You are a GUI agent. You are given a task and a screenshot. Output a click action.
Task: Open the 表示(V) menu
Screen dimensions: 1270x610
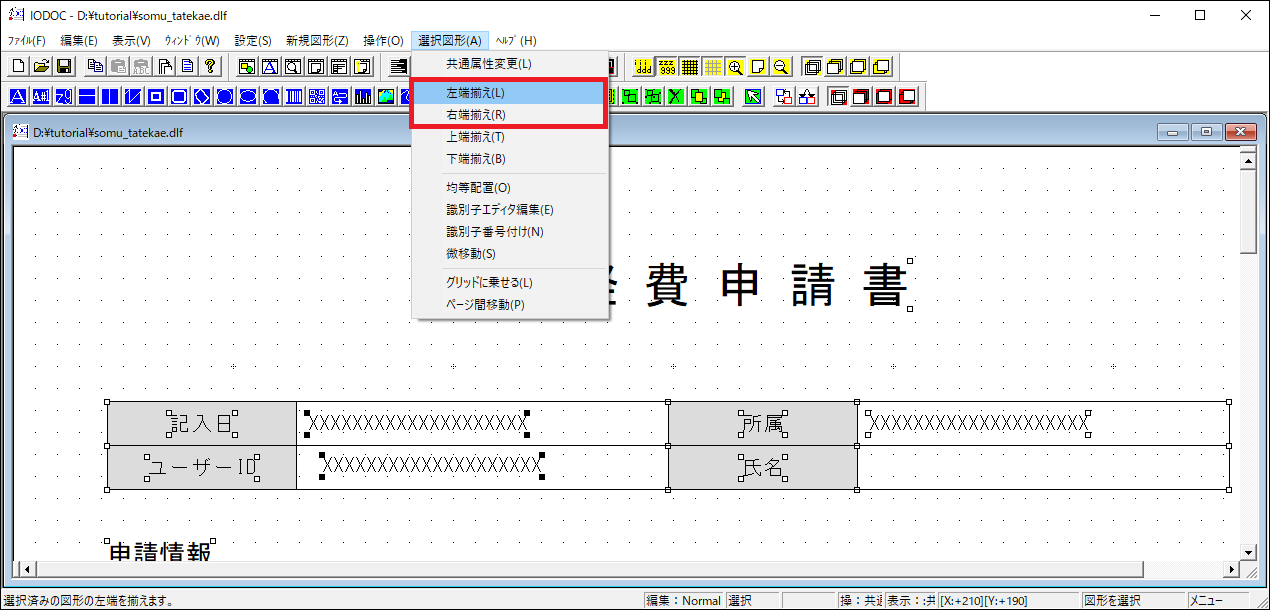(x=131, y=41)
